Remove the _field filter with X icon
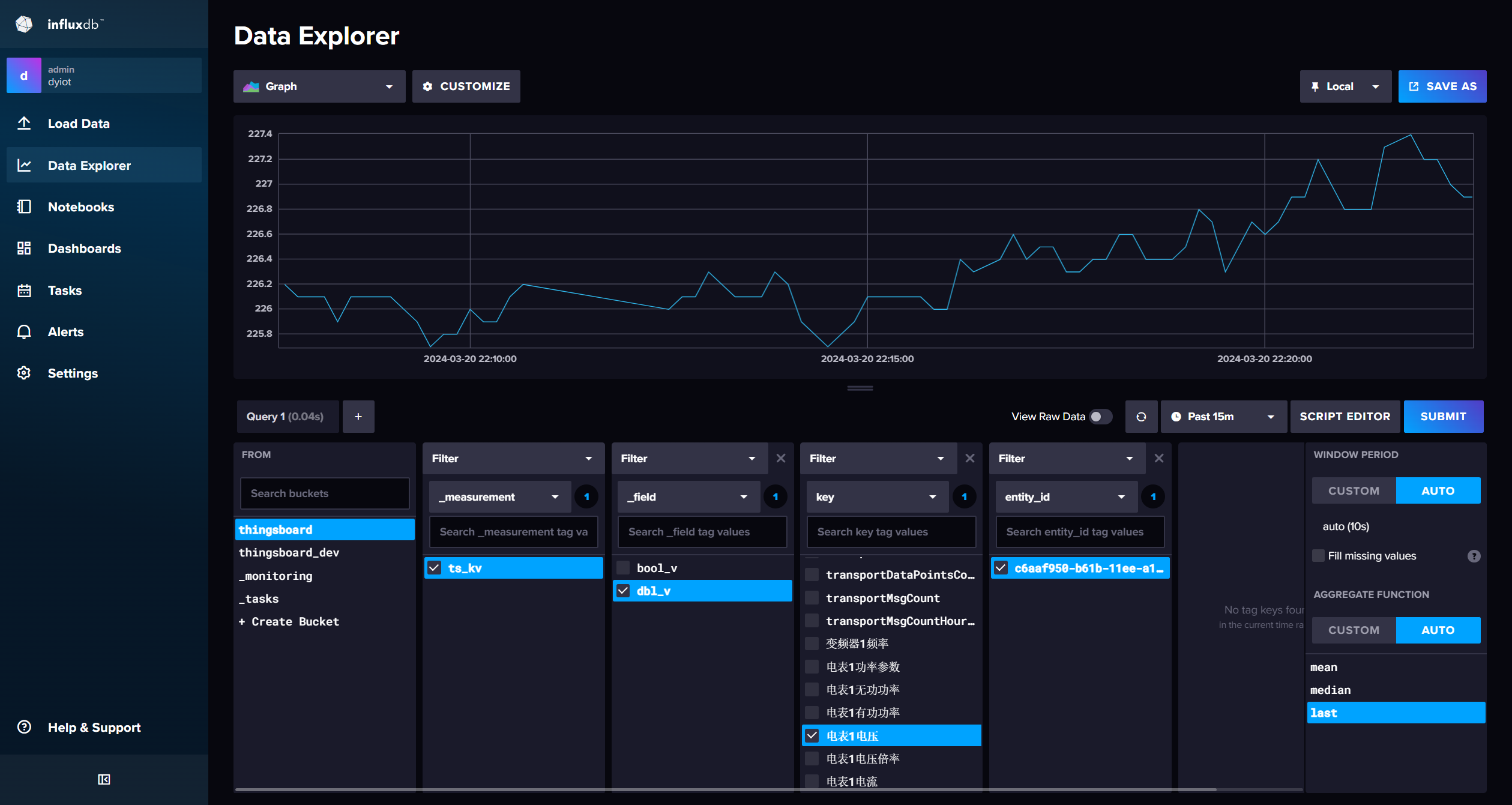The image size is (1512, 805). click(x=781, y=459)
